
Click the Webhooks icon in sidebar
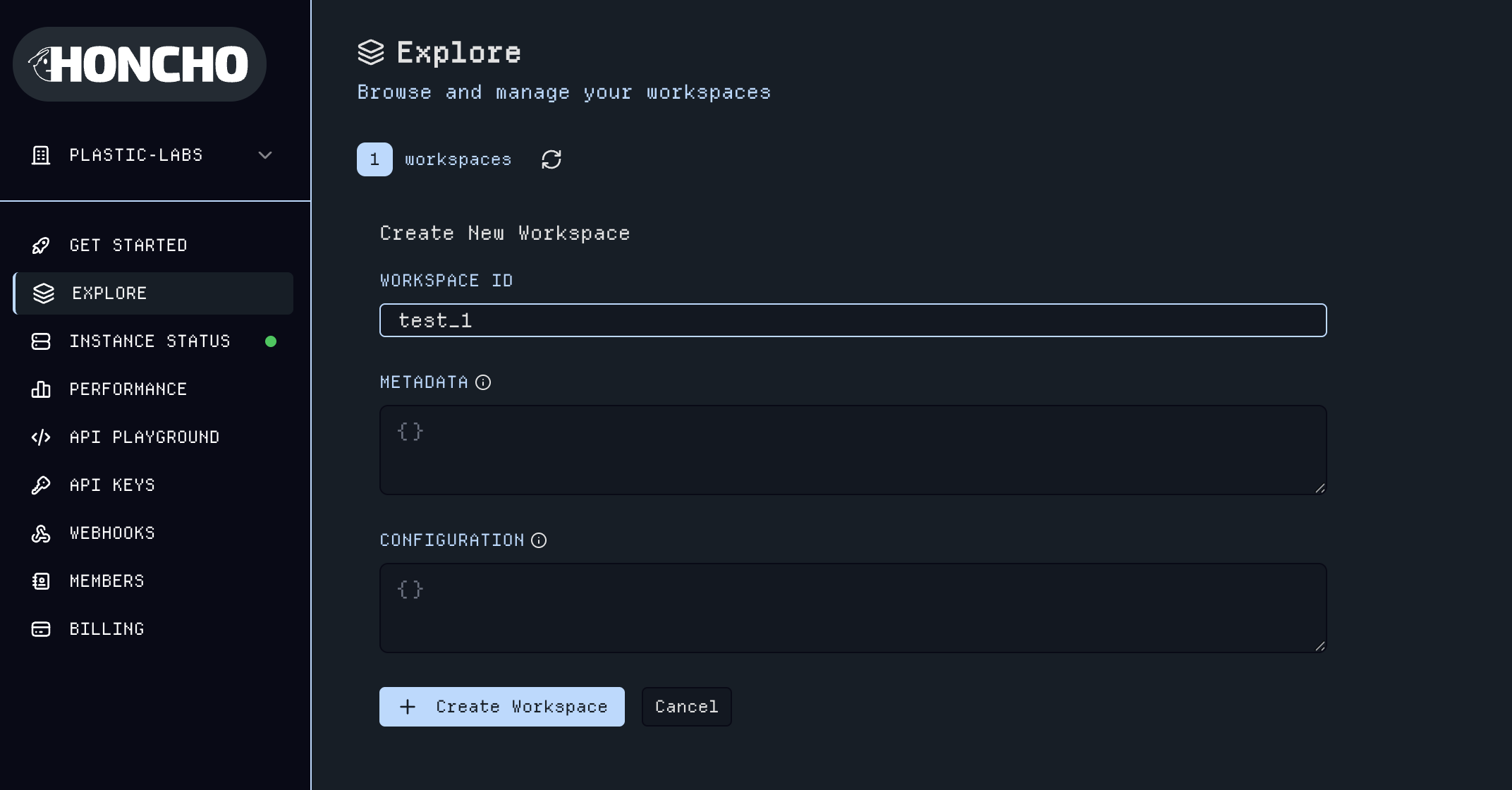41,533
